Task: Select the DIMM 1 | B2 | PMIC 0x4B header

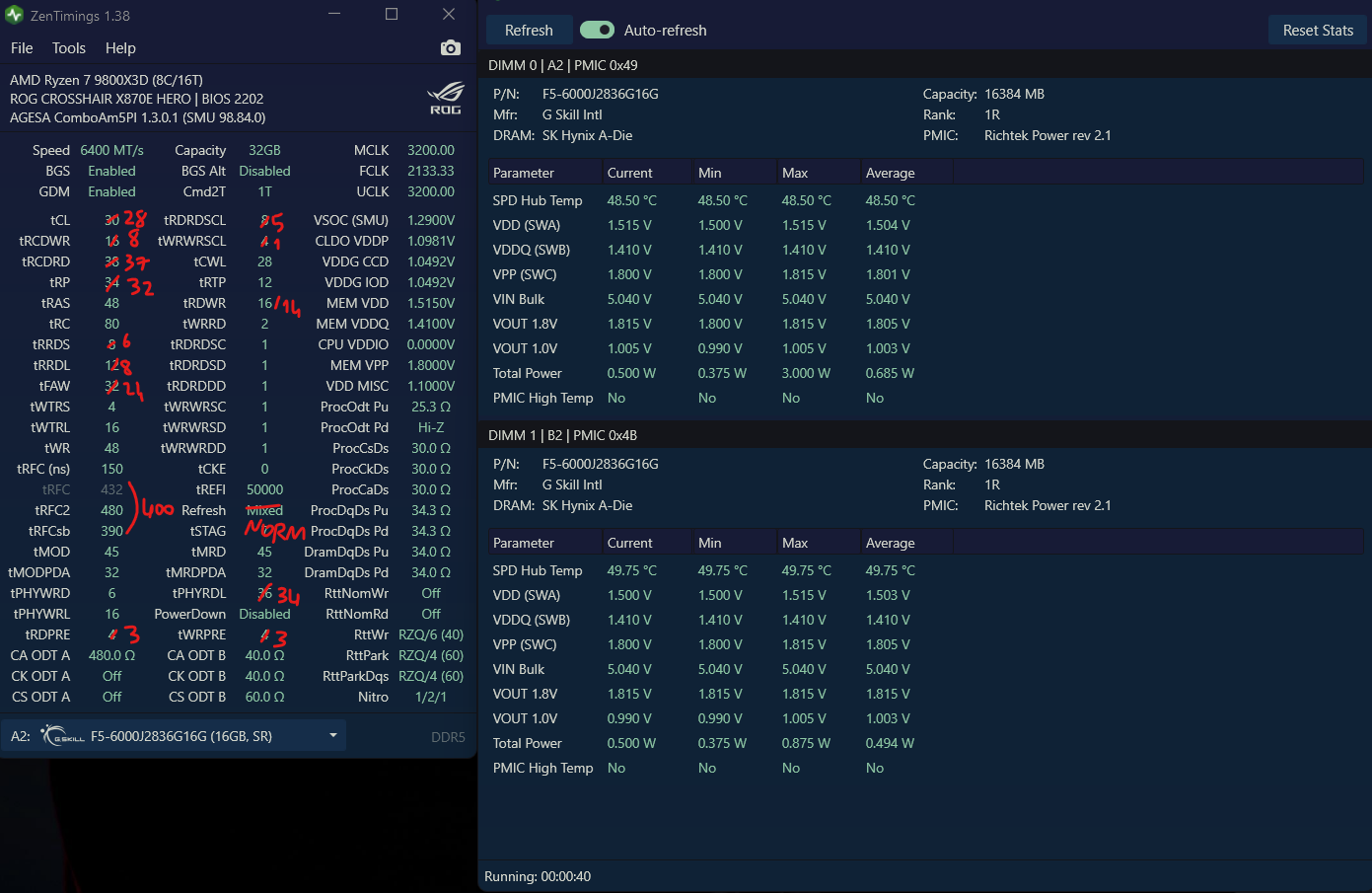Action: click(562, 435)
